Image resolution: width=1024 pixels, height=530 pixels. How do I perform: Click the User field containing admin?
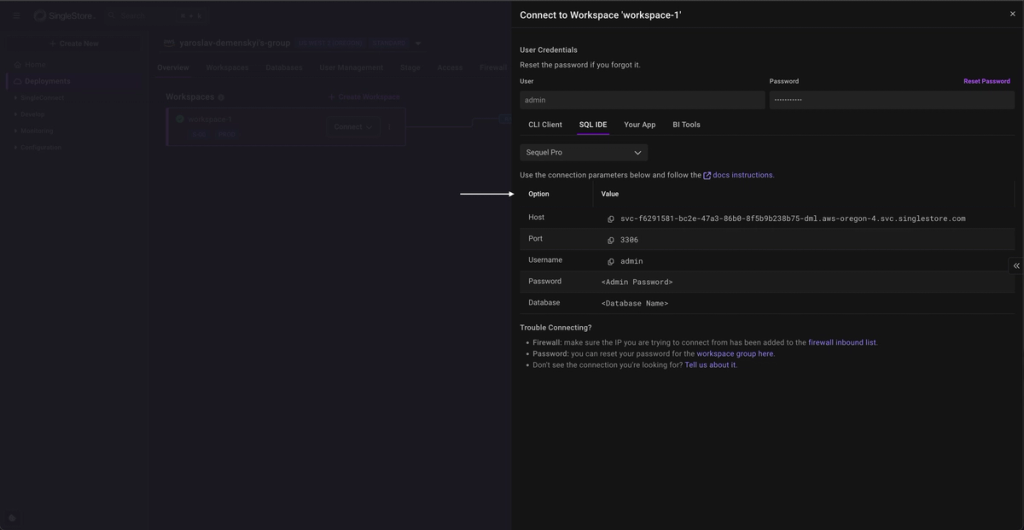[642, 100]
